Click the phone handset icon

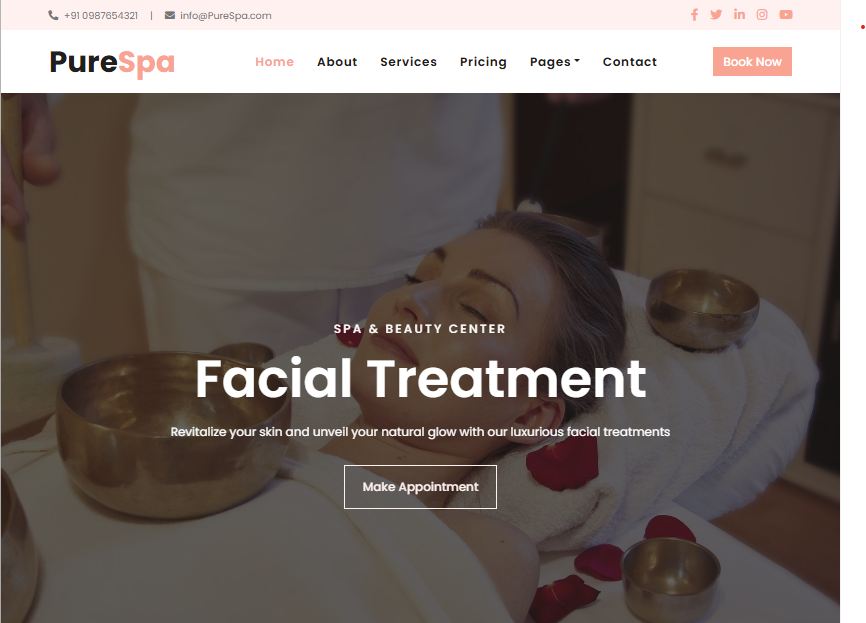click(x=53, y=15)
